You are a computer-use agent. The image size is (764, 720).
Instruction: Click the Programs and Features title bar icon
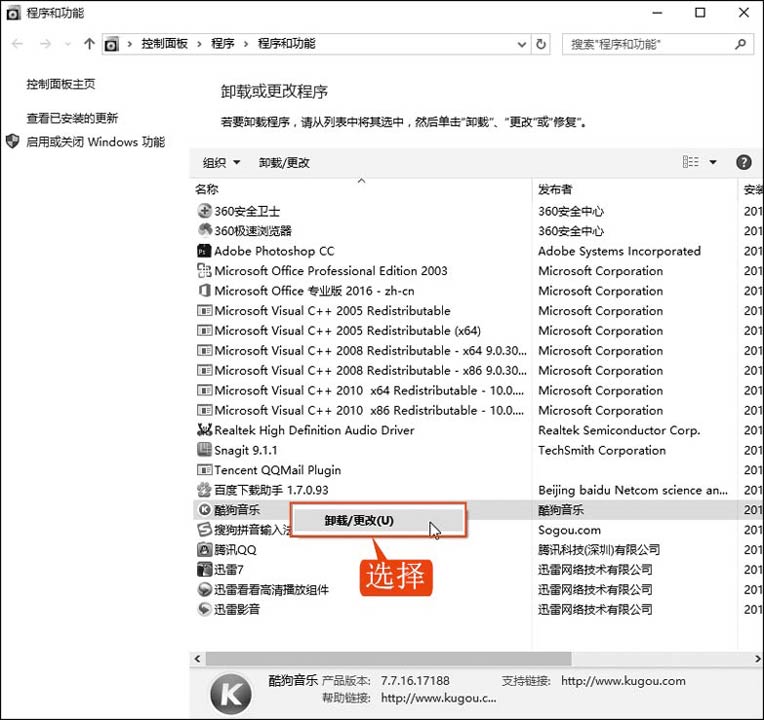13,13
